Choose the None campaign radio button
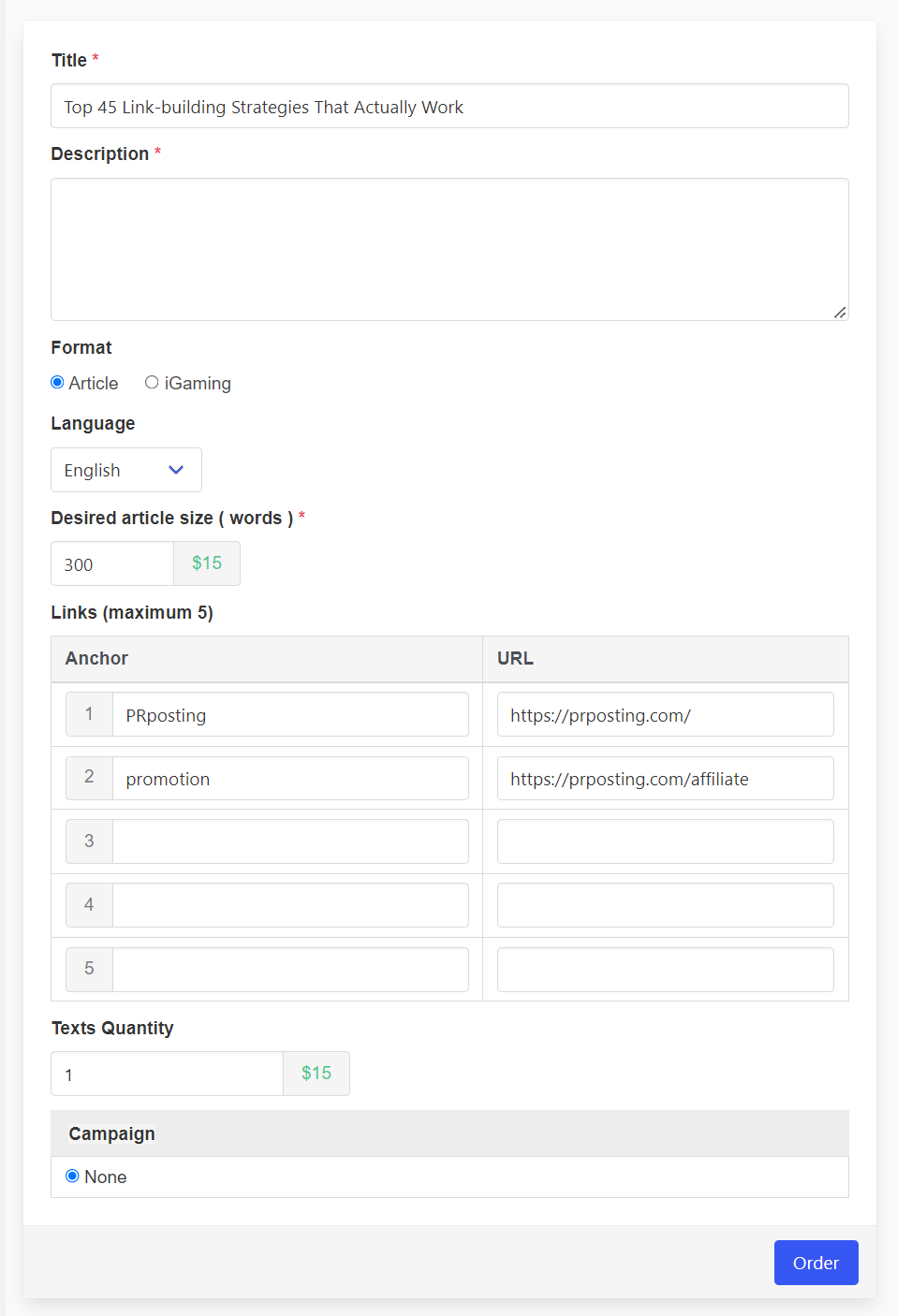The width and height of the screenshot is (897, 1316). pyautogui.click(x=72, y=1177)
